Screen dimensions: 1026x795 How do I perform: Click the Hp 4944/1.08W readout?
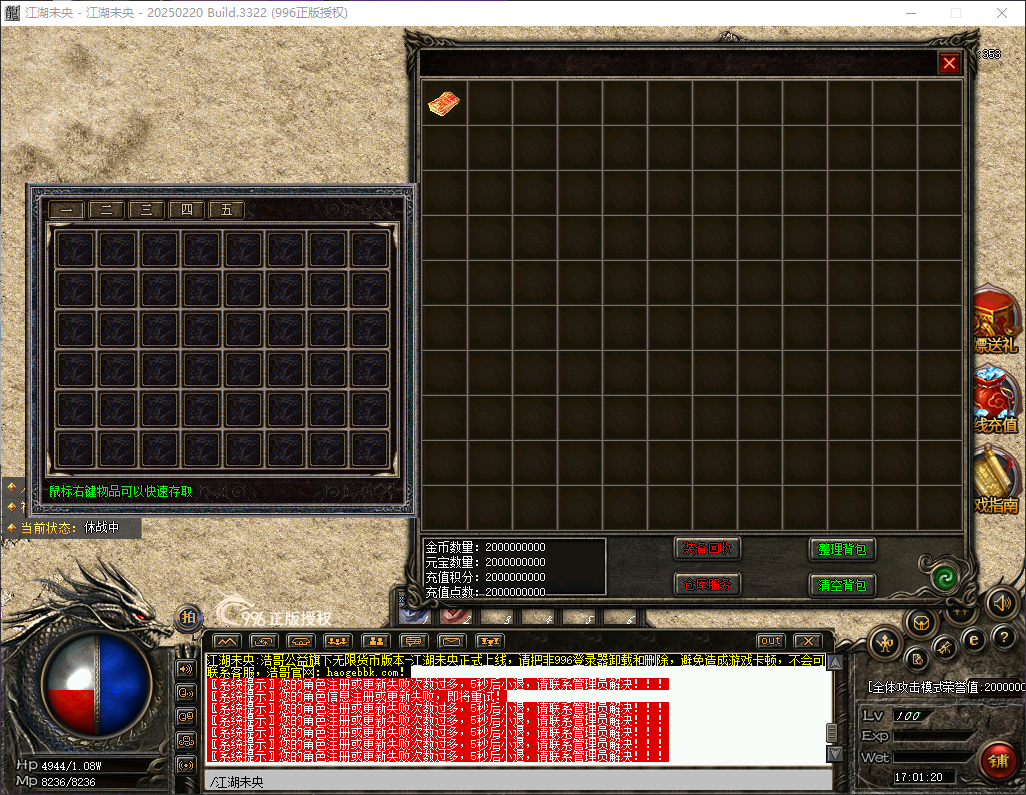[x=59, y=765]
